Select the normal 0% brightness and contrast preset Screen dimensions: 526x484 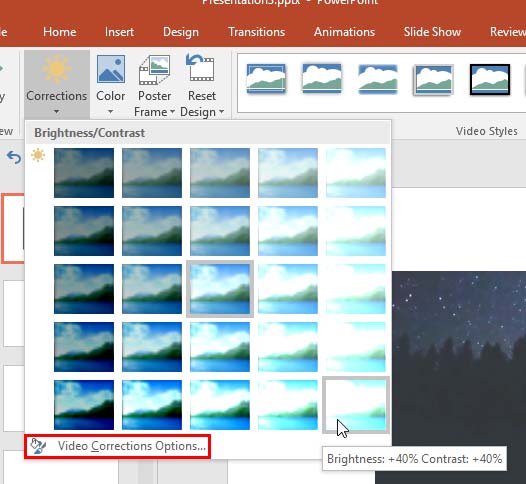coord(220,289)
